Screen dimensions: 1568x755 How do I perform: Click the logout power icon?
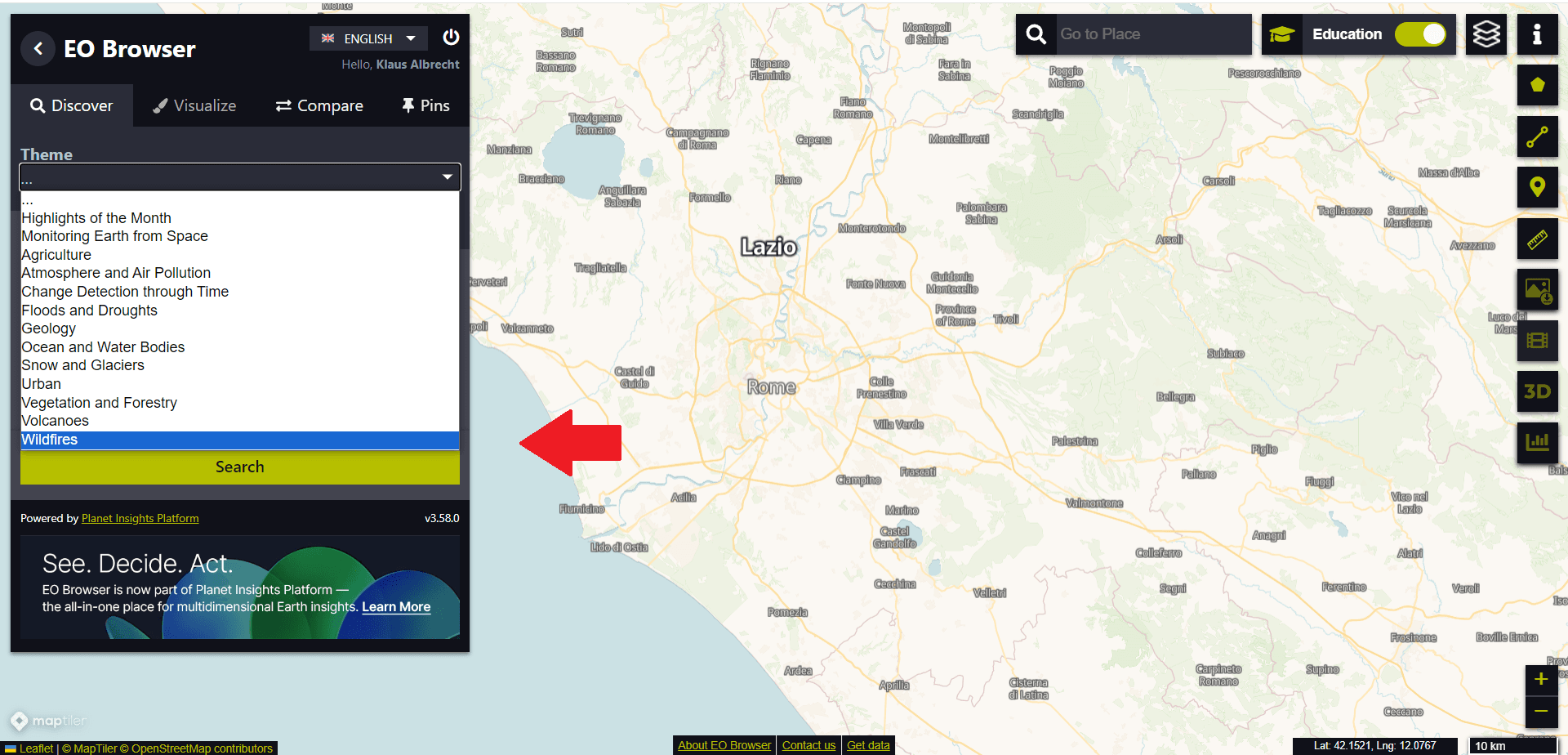(451, 38)
